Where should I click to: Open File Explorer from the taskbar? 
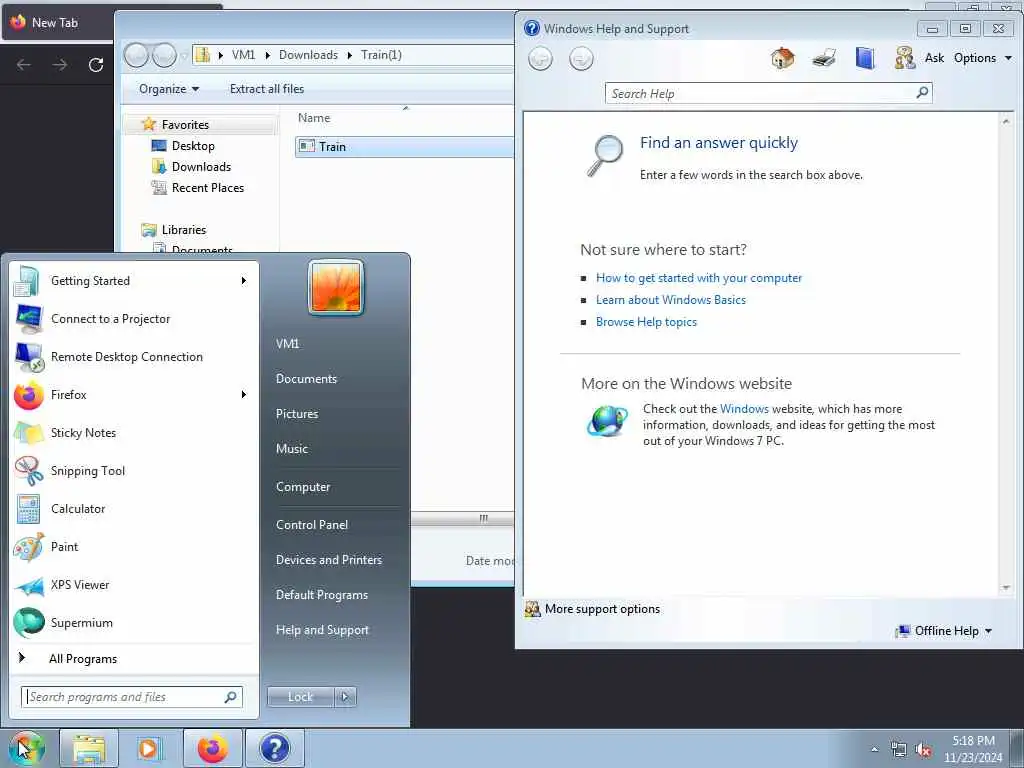coord(89,748)
